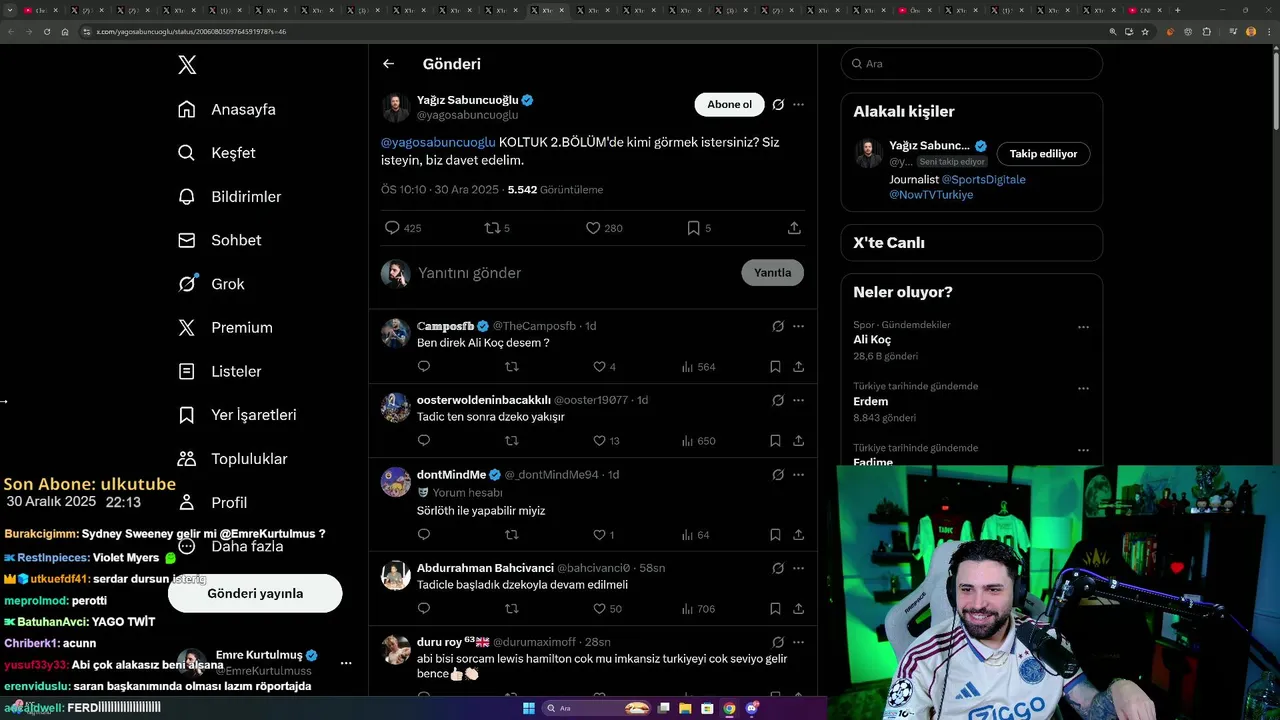Click the Ara search field on X
The width and height of the screenshot is (1280, 720).
pos(972,63)
